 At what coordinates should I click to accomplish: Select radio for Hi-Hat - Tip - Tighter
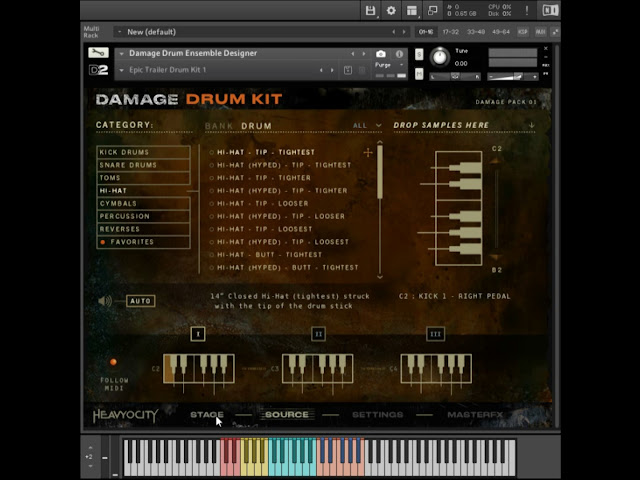pos(211,178)
